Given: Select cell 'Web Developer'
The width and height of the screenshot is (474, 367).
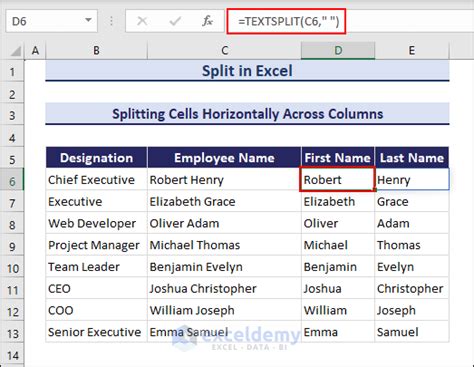Looking at the screenshot, I should tap(96, 223).
